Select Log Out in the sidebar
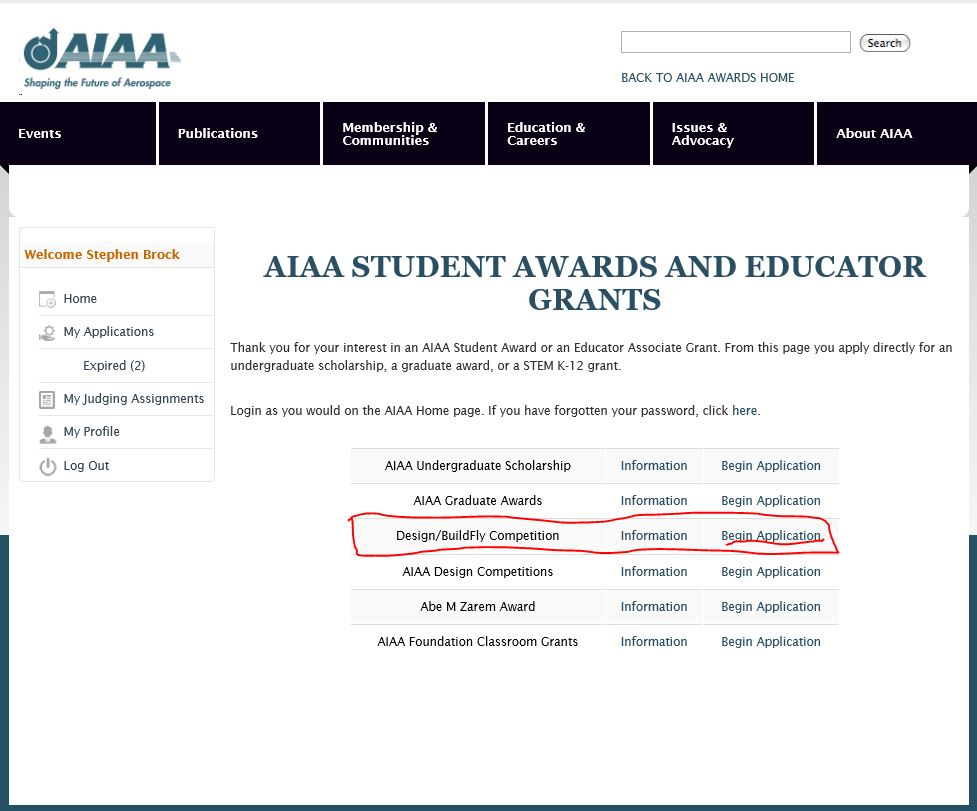This screenshot has width=977, height=811. tap(86, 465)
